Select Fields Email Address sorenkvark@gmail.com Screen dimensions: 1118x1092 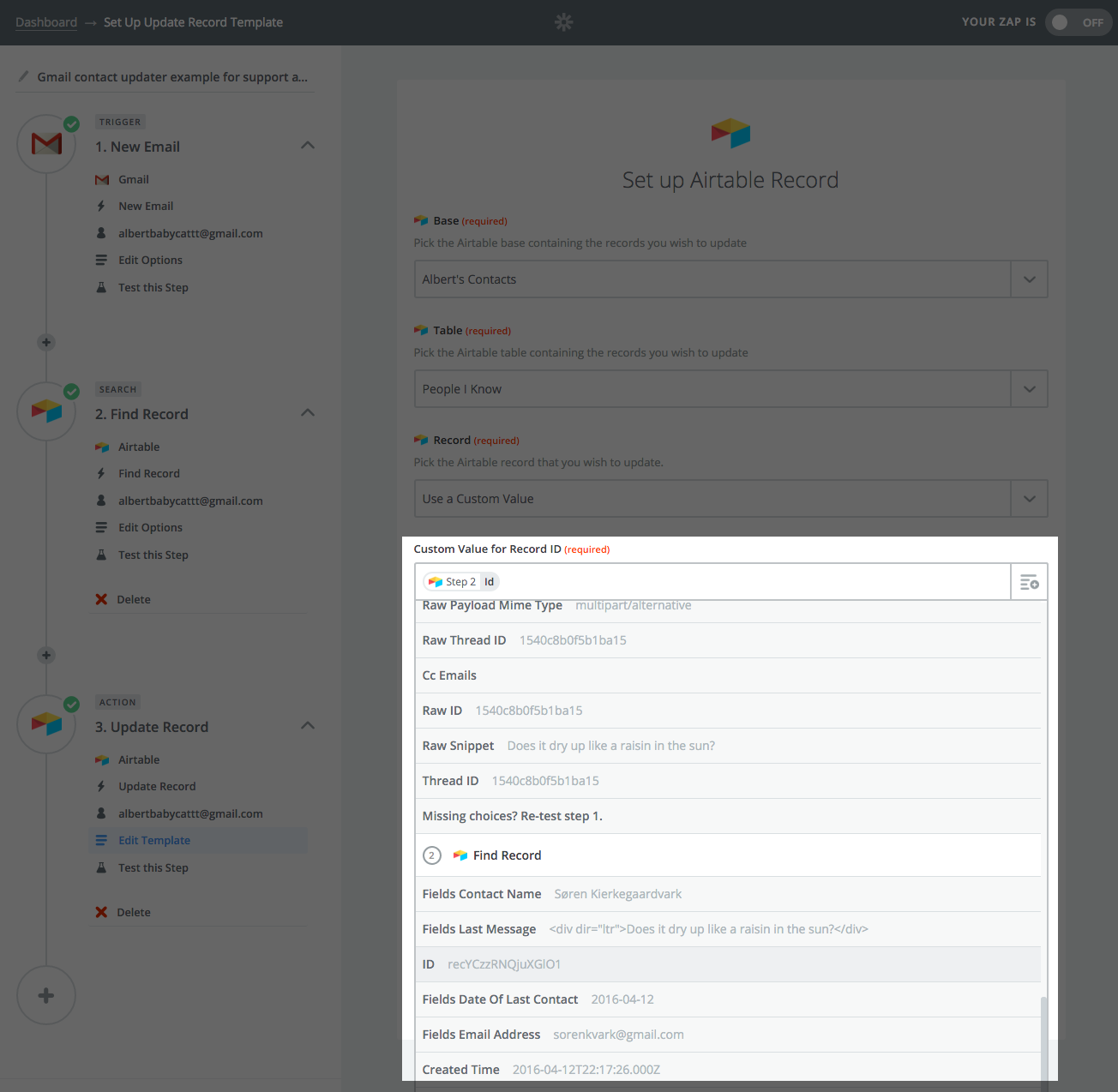click(x=728, y=1035)
